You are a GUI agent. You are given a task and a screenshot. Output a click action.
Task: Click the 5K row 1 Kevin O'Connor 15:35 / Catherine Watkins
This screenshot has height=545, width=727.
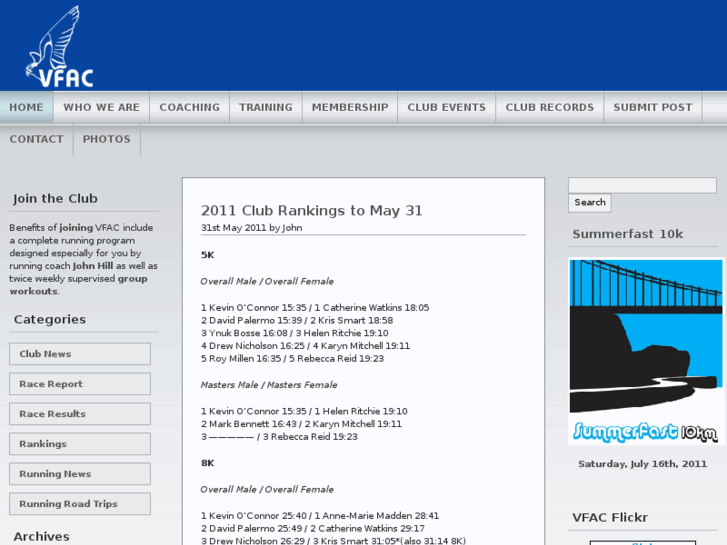(x=315, y=308)
